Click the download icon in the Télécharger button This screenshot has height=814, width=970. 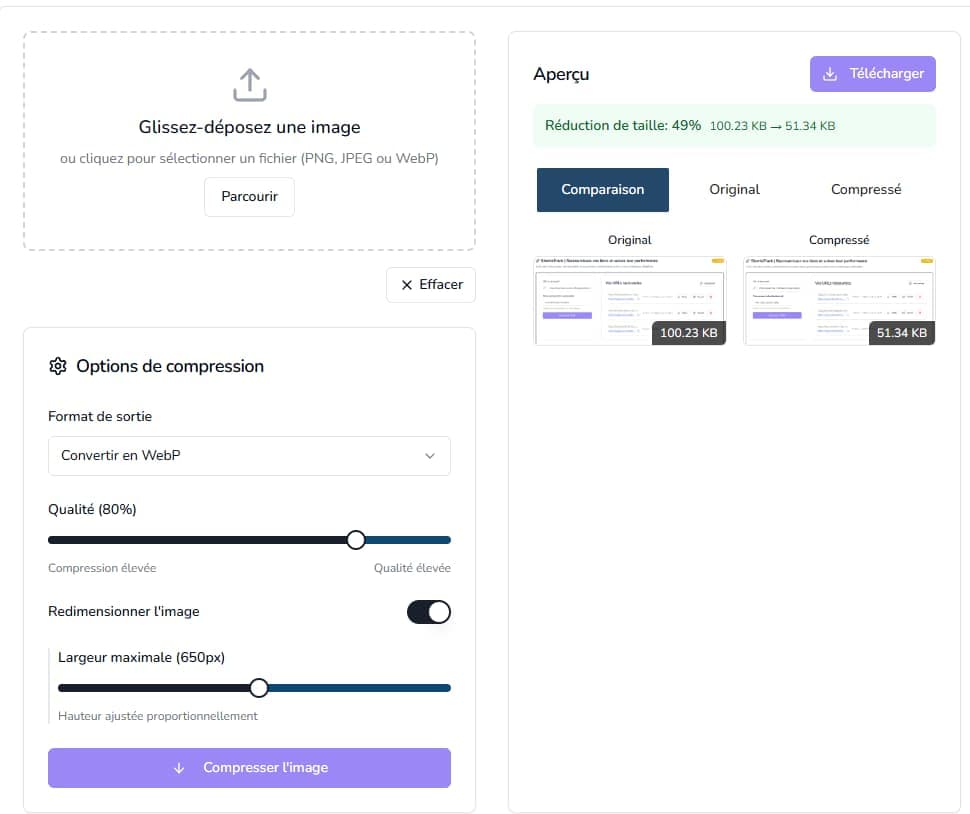(830, 74)
